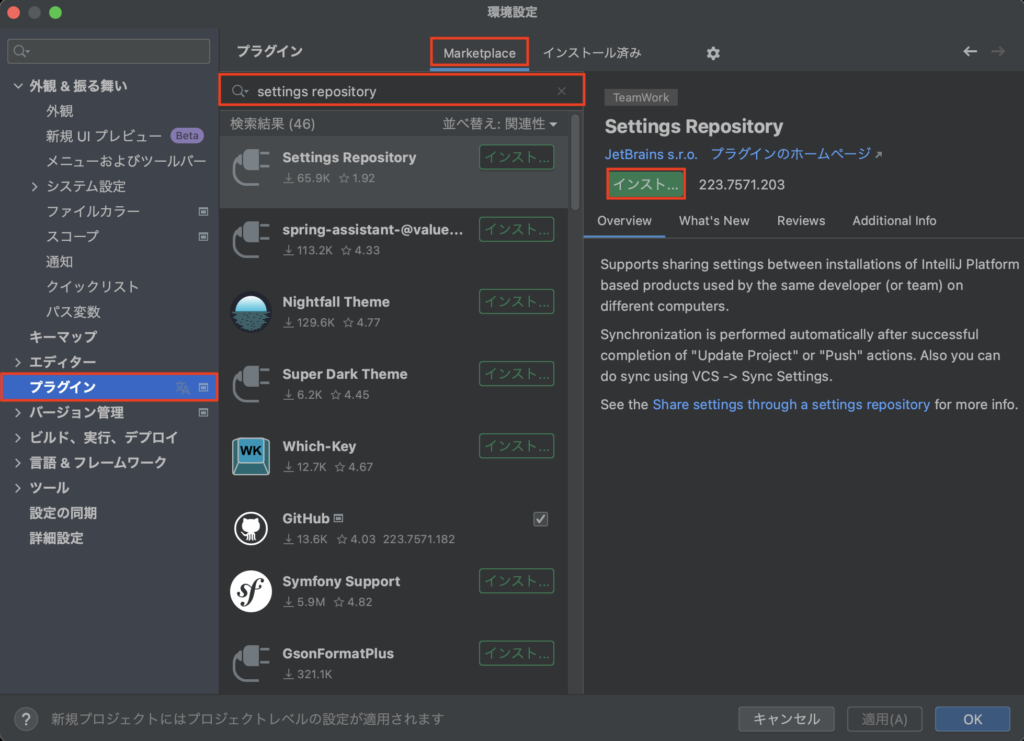This screenshot has width=1024, height=741.
Task: Click the TeamWork category tag
Action: click(x=641, y=97)
